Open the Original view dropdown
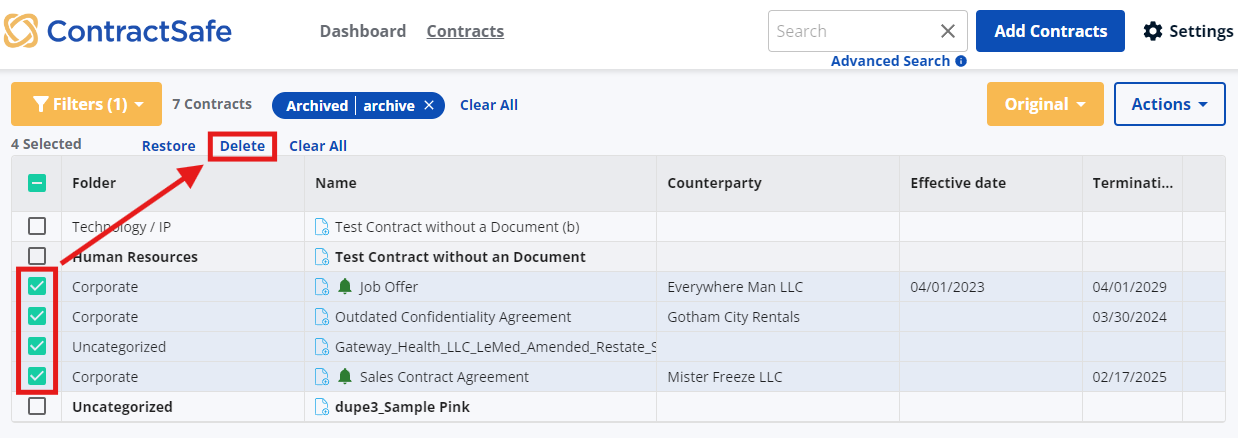The height and width of the screenshot is (438, 1238). pyautogui.click(x=1045, y=104)
